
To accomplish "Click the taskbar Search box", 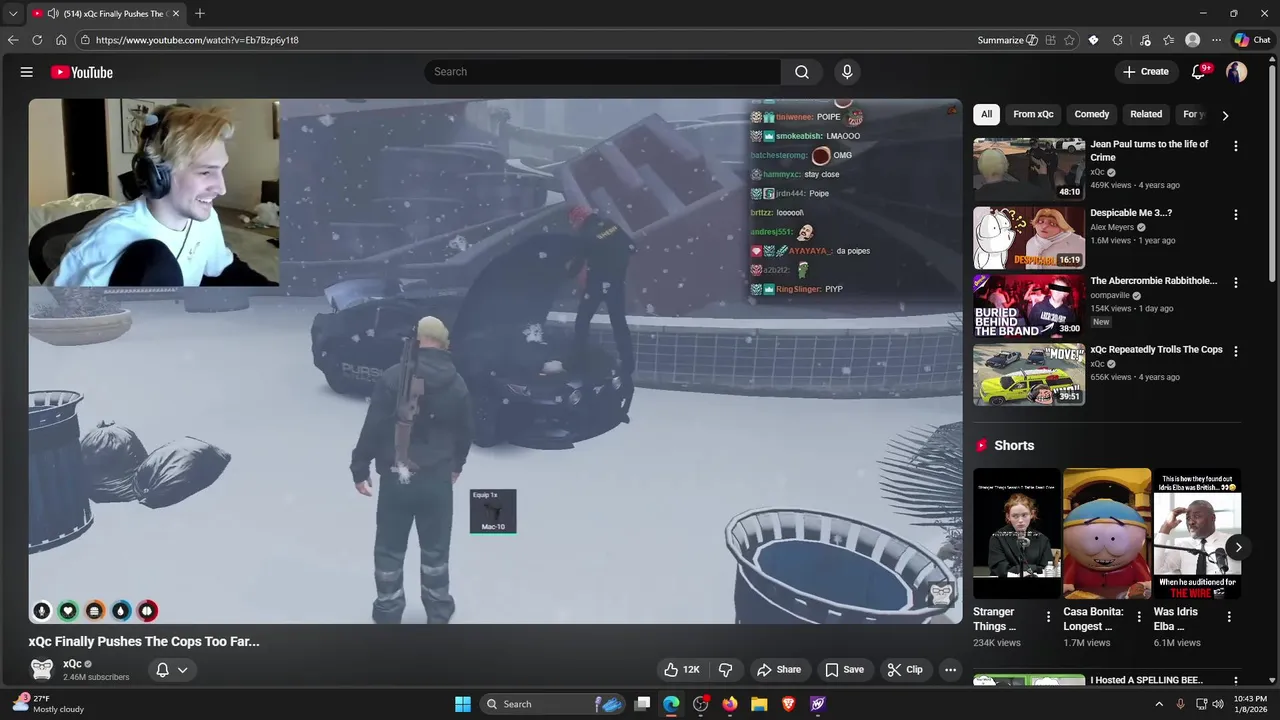I will point(554,704).
